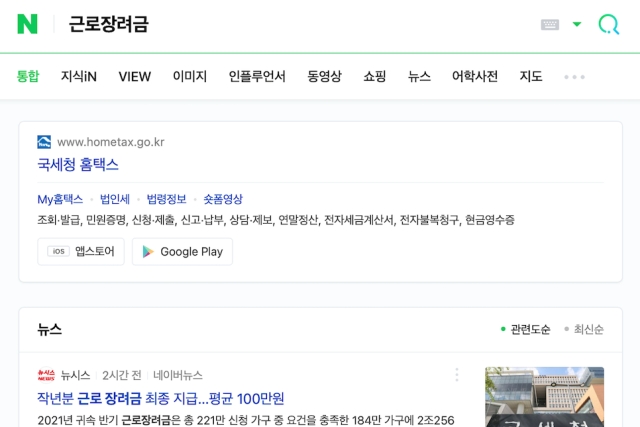Viewport: 640px width, 427px height.
Task: Open article 작년분 근로 장려금 최종 지급
Action: [161, 398]
